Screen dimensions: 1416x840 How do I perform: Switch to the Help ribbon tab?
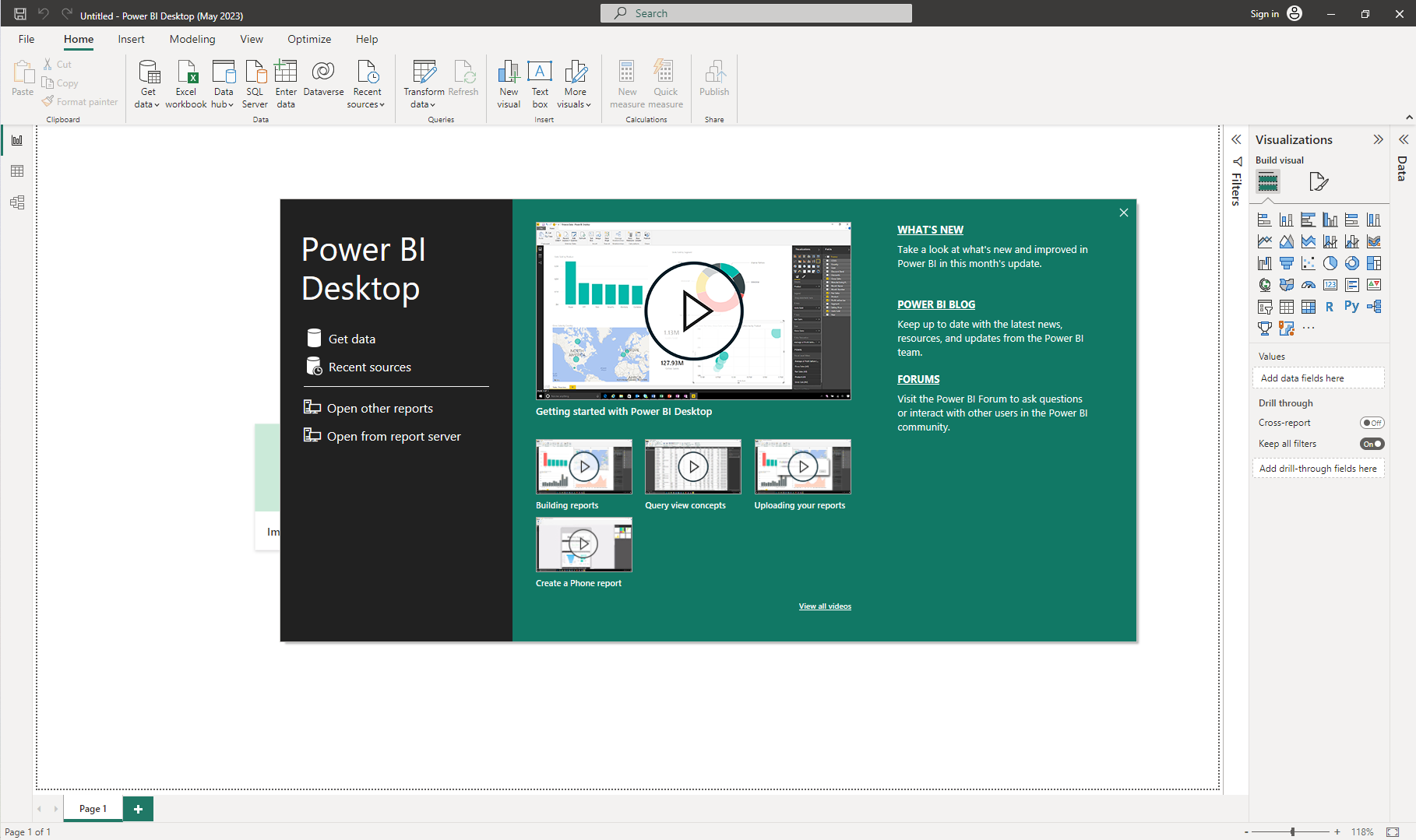click(367, 39)
